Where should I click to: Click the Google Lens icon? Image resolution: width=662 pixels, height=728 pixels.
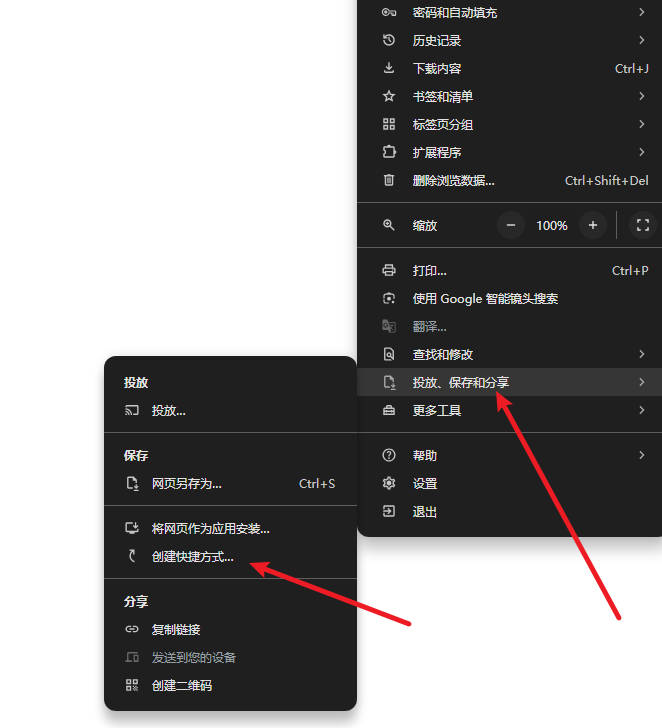pyautogui.click(x=389, y=299)
